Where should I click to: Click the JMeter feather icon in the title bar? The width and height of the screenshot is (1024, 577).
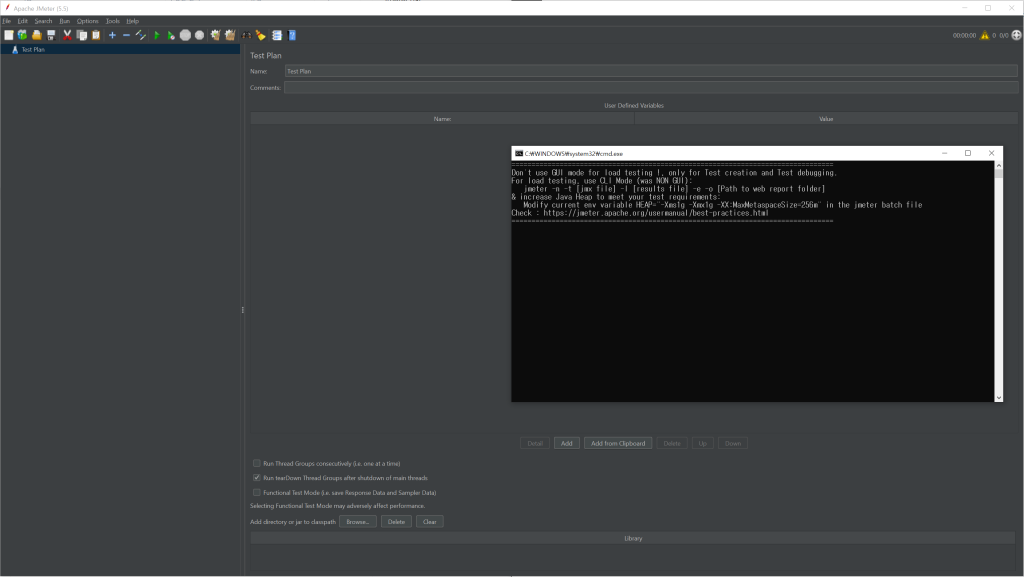[7, 8]
